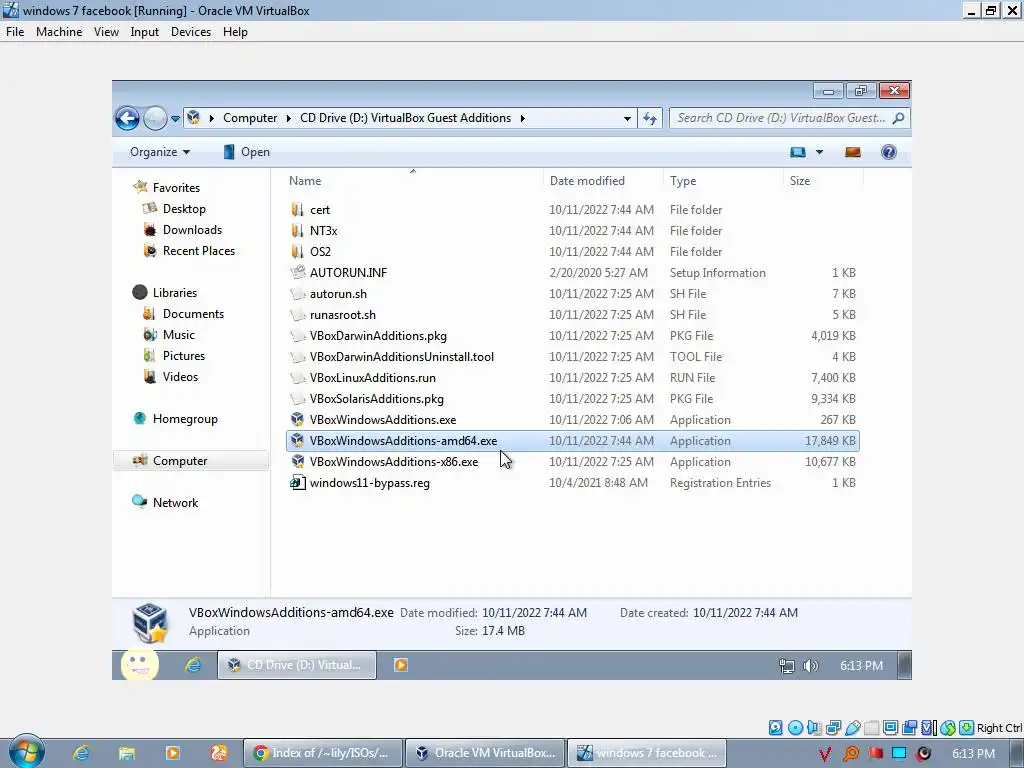Viewport: 1024px width, 768px height.
Task: Select the OS2 folder icon
Action: click(298, 251)
